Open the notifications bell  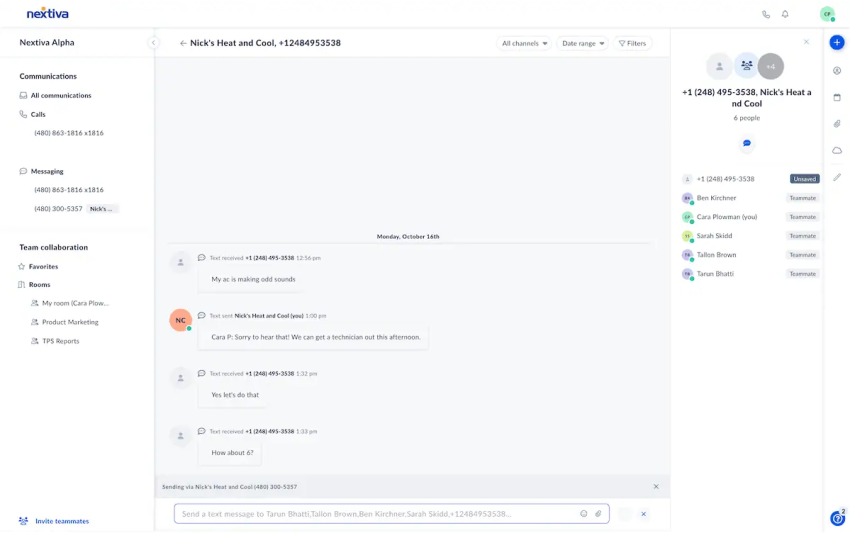pyautogui.click(x=785, y=14)
